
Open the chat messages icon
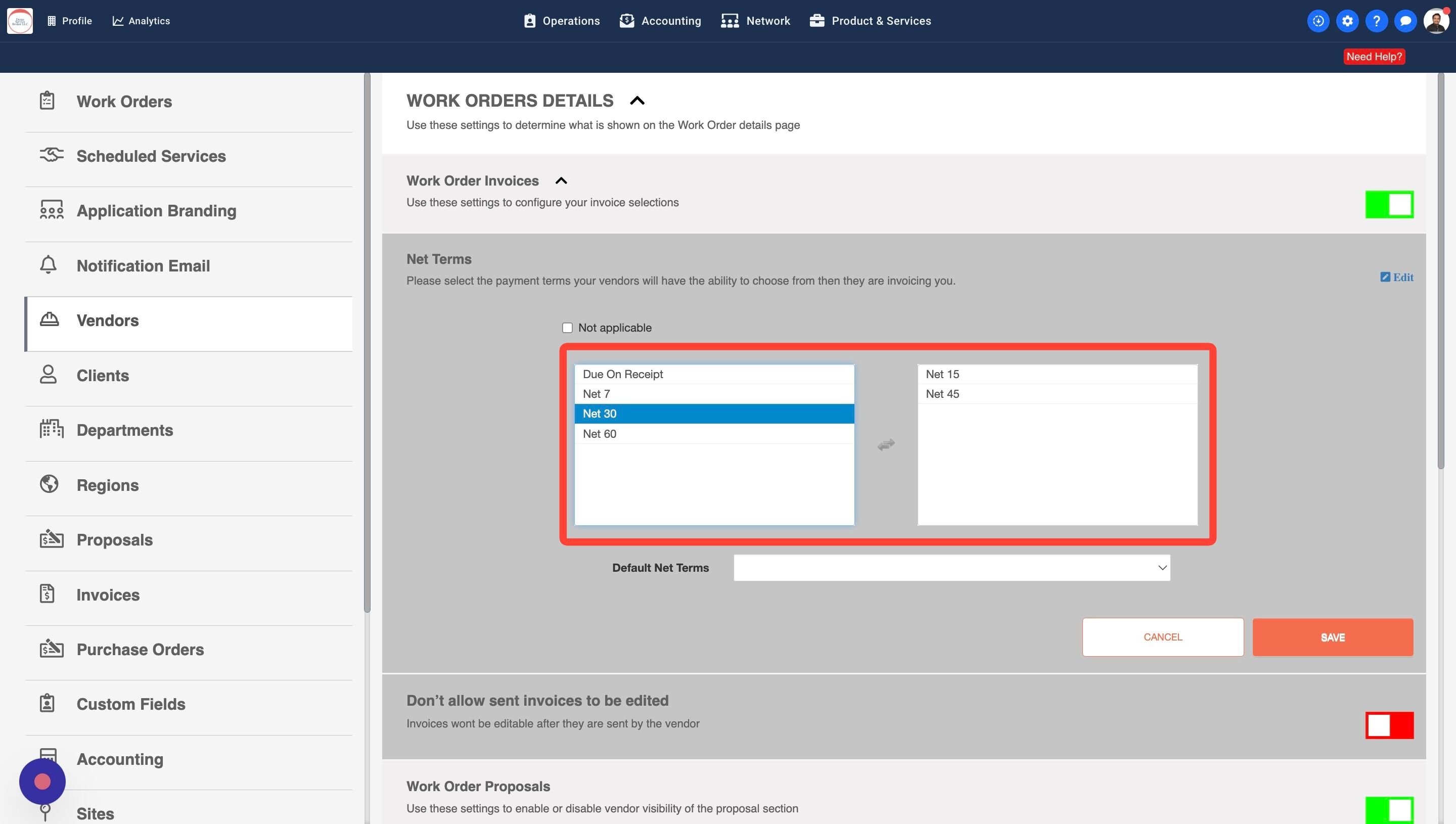point(1405,21)
